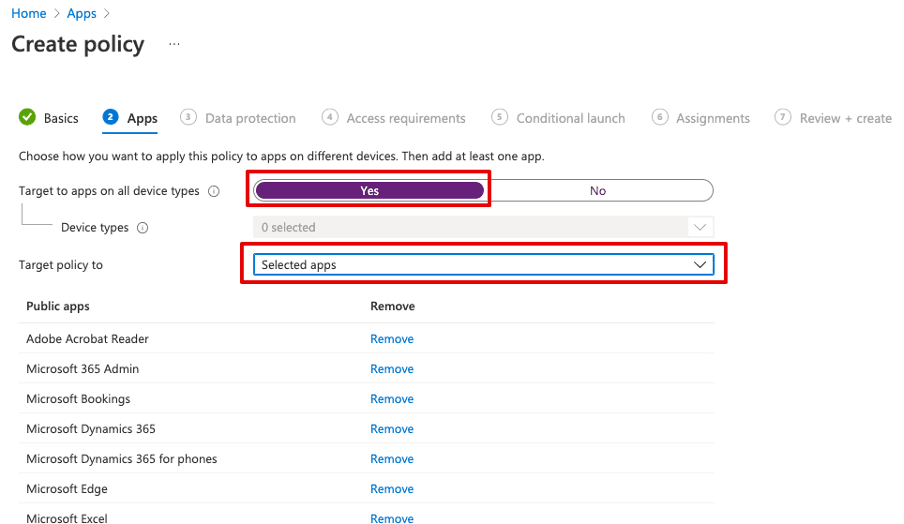Remove Adobe Acrobat Reader from the list
Viewport: 904px width, 524px height.
[392, 339]
